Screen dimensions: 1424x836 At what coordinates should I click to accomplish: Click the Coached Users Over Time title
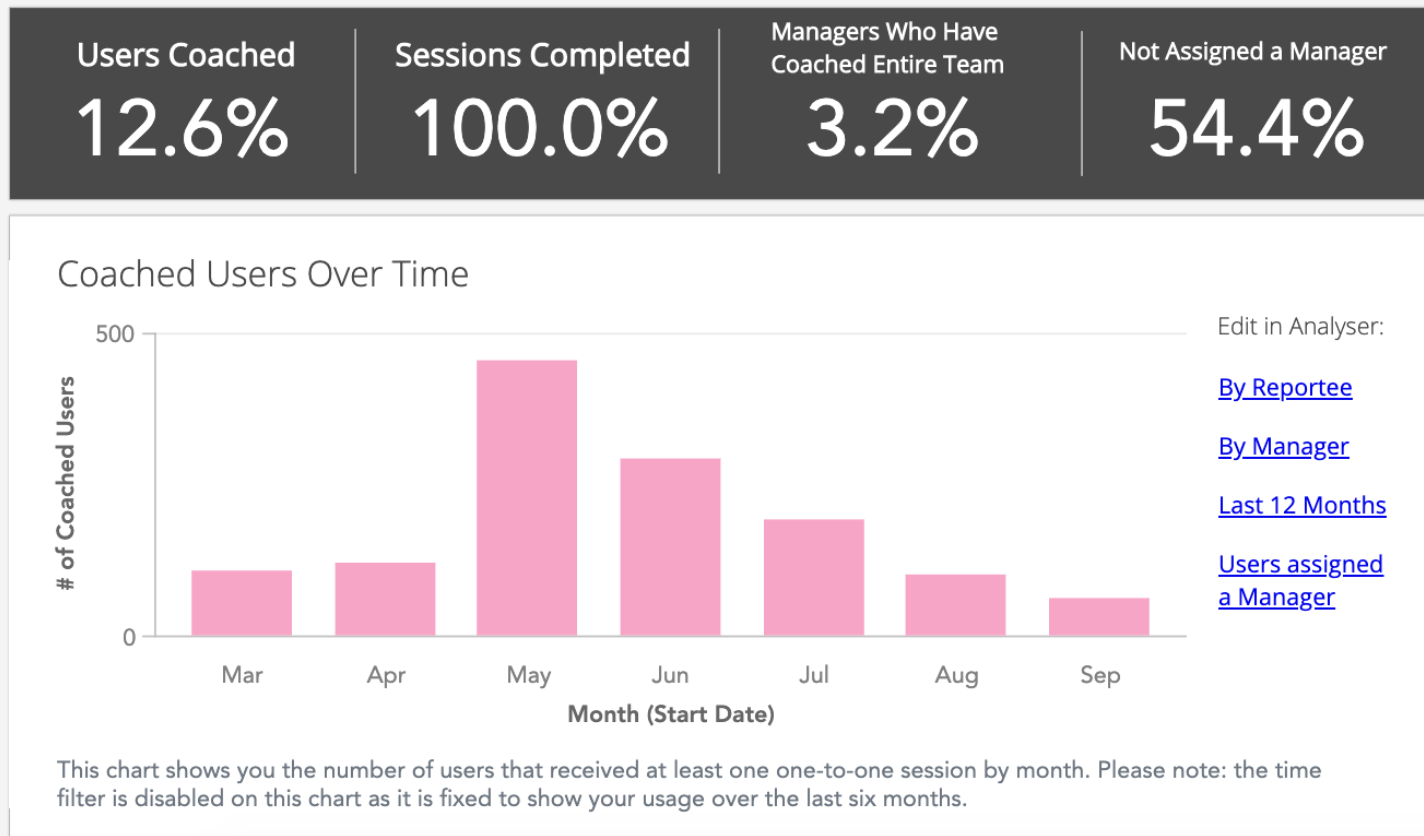(x=263, y=274)
